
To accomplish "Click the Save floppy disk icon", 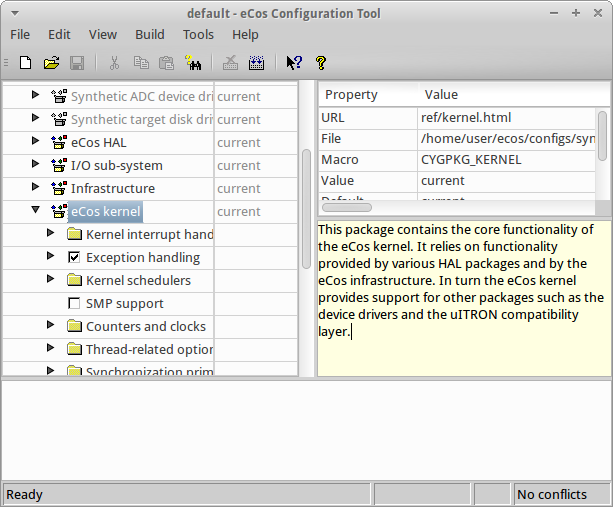I will pos(77,63).
